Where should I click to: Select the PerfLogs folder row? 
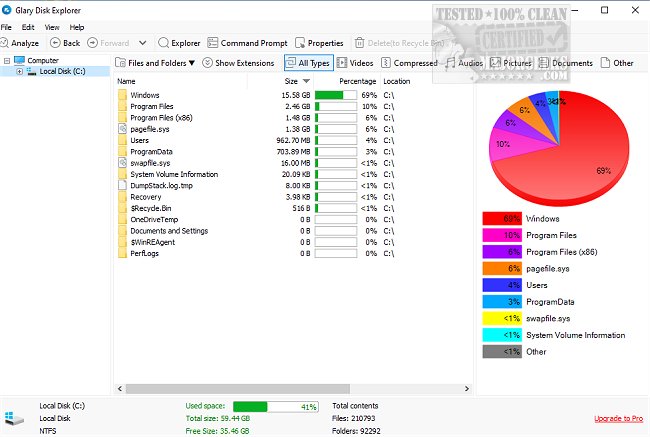[256, 253]
